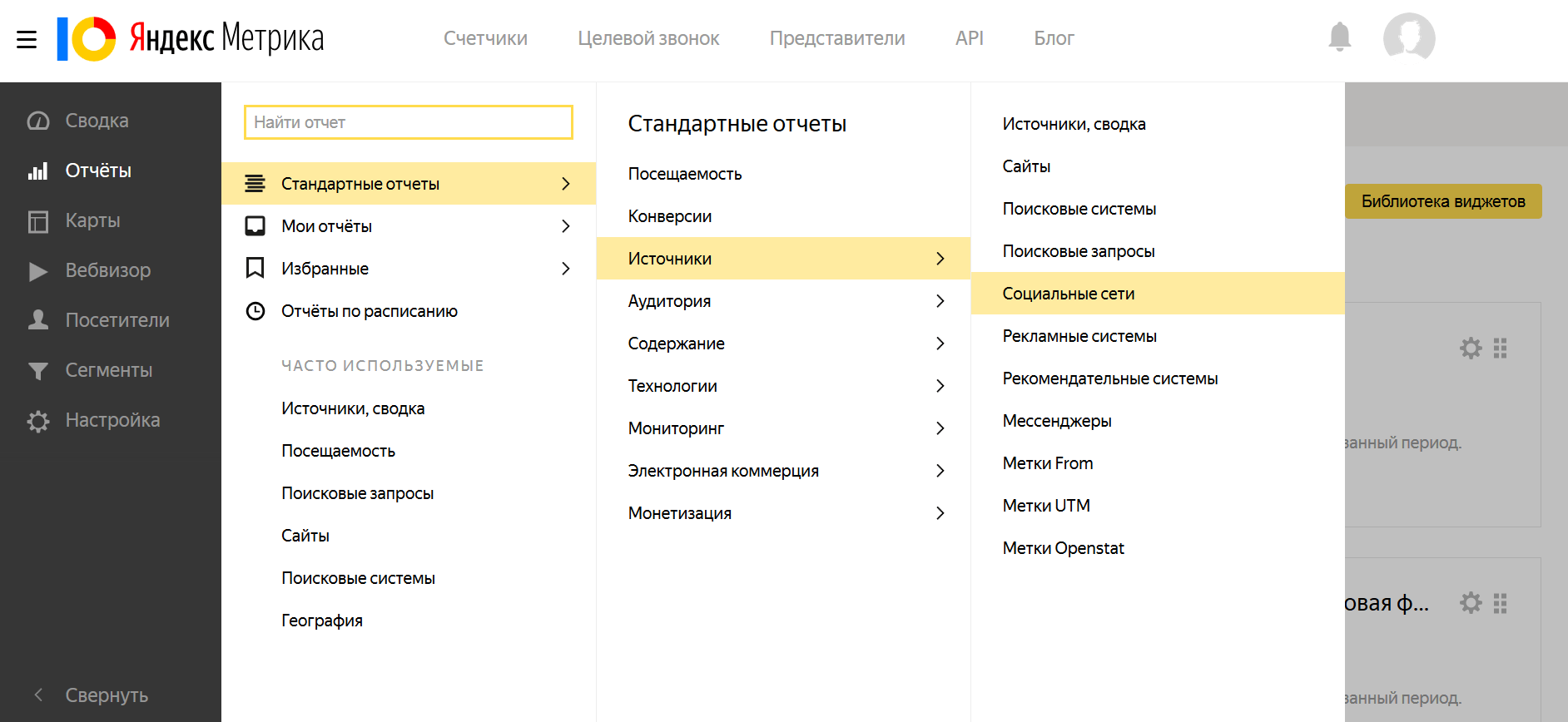Image resolution: width=1568 pixels, height=722 pixels.
Task: Click the Избранные bookmark icon
Action: 256,268
